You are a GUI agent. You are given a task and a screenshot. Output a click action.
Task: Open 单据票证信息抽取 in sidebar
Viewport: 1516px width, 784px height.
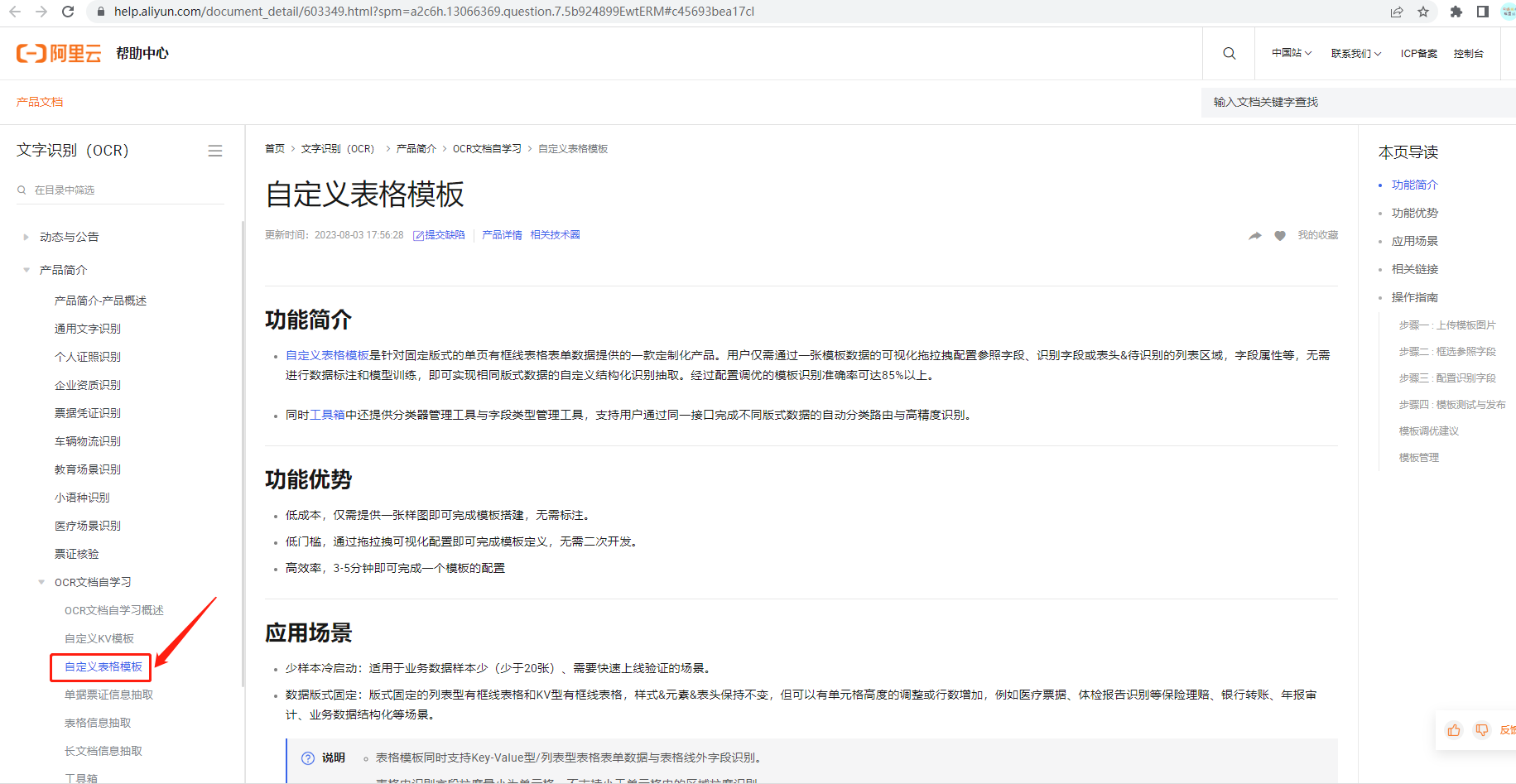108,695
